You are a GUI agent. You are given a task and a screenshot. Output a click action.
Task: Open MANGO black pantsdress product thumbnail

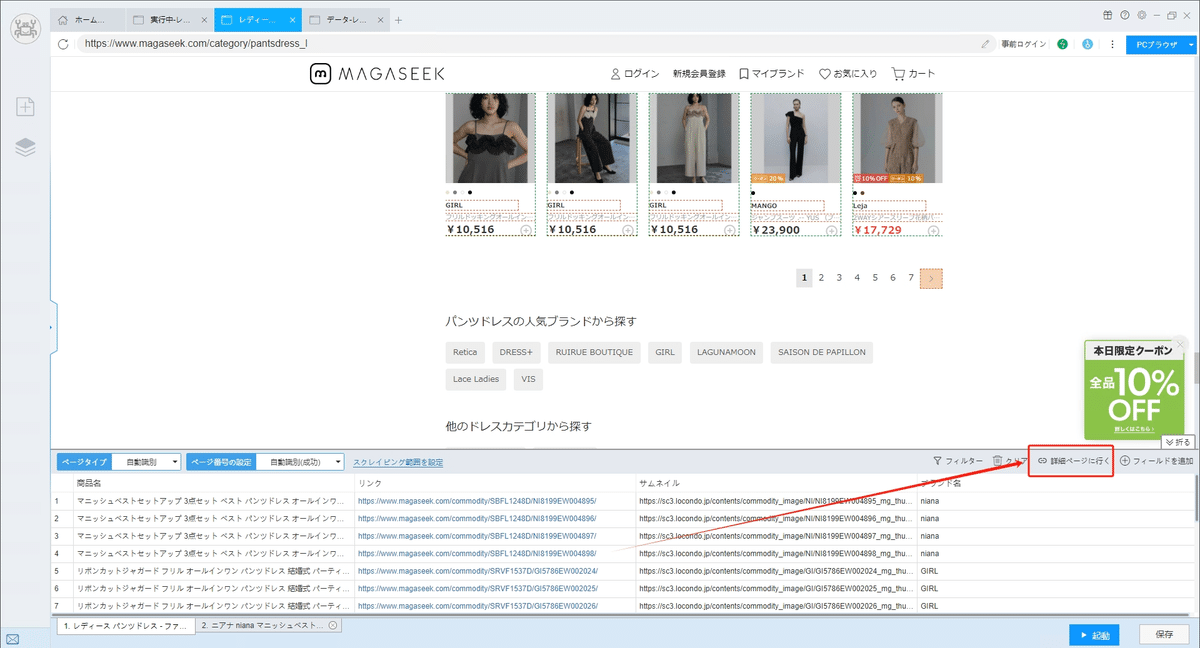point(795,138)
